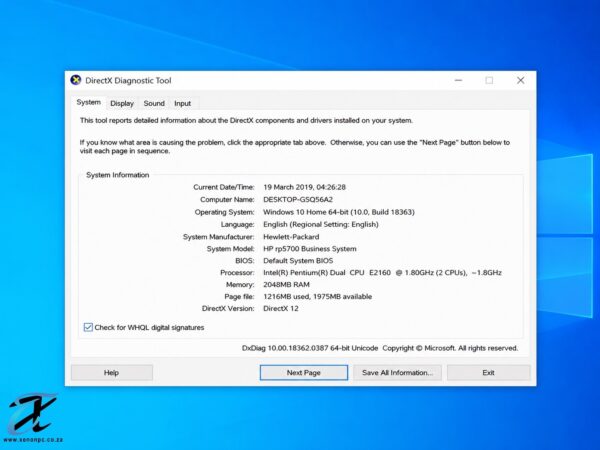Screen dimensions: 600x450
Task: Switch to the System tab
Action: (88, 103)
